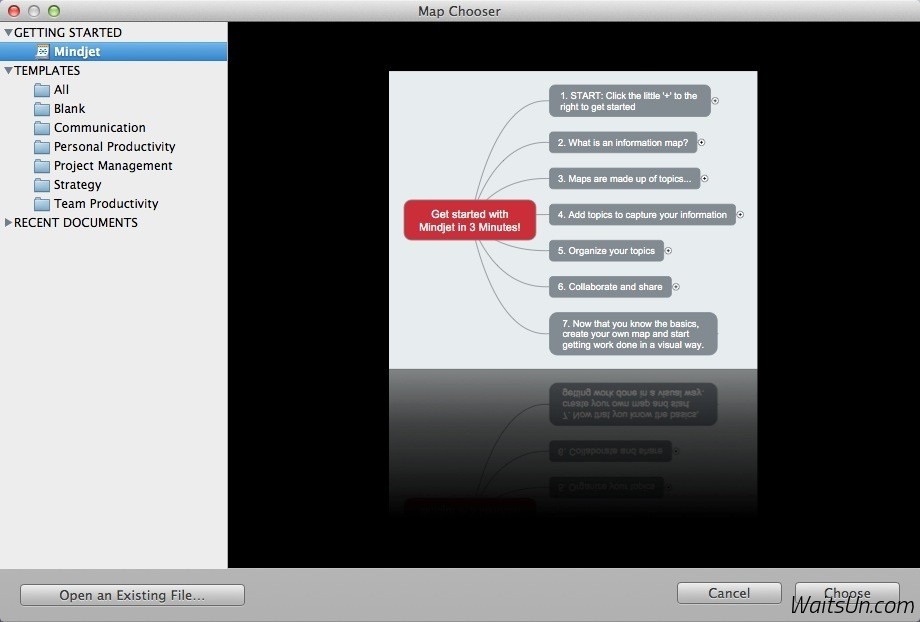Click the Strategy folder icon
This screenshot has height=622, width=920.
(42, 185)
